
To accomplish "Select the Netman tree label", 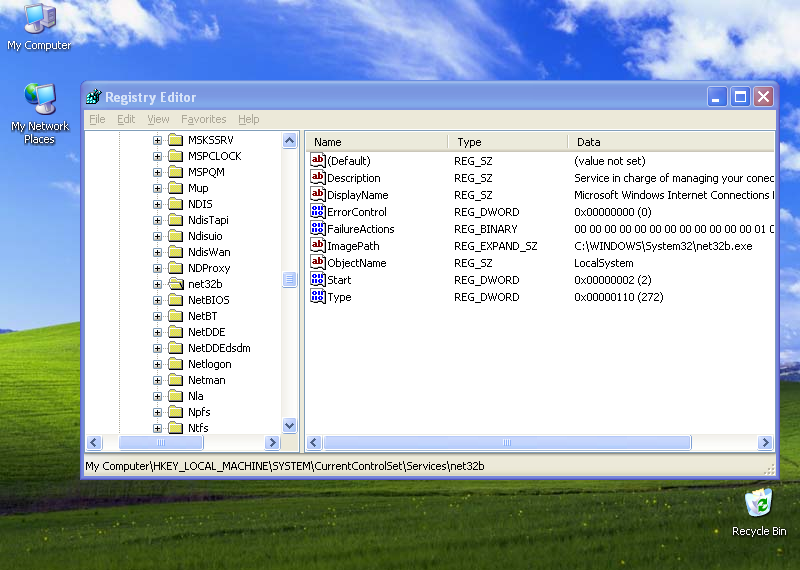I will click(x=207, y=380).
